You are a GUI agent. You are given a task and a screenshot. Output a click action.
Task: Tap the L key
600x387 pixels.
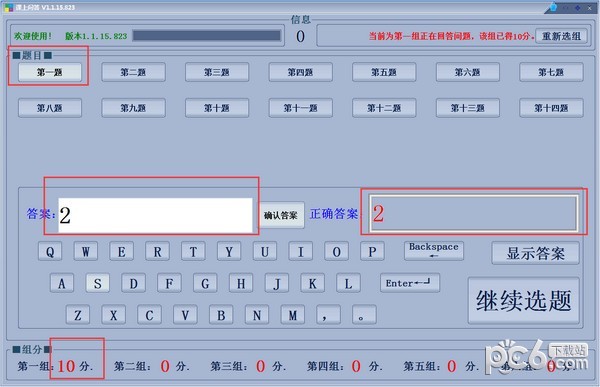pyautogui.click(x=348, y=283)
